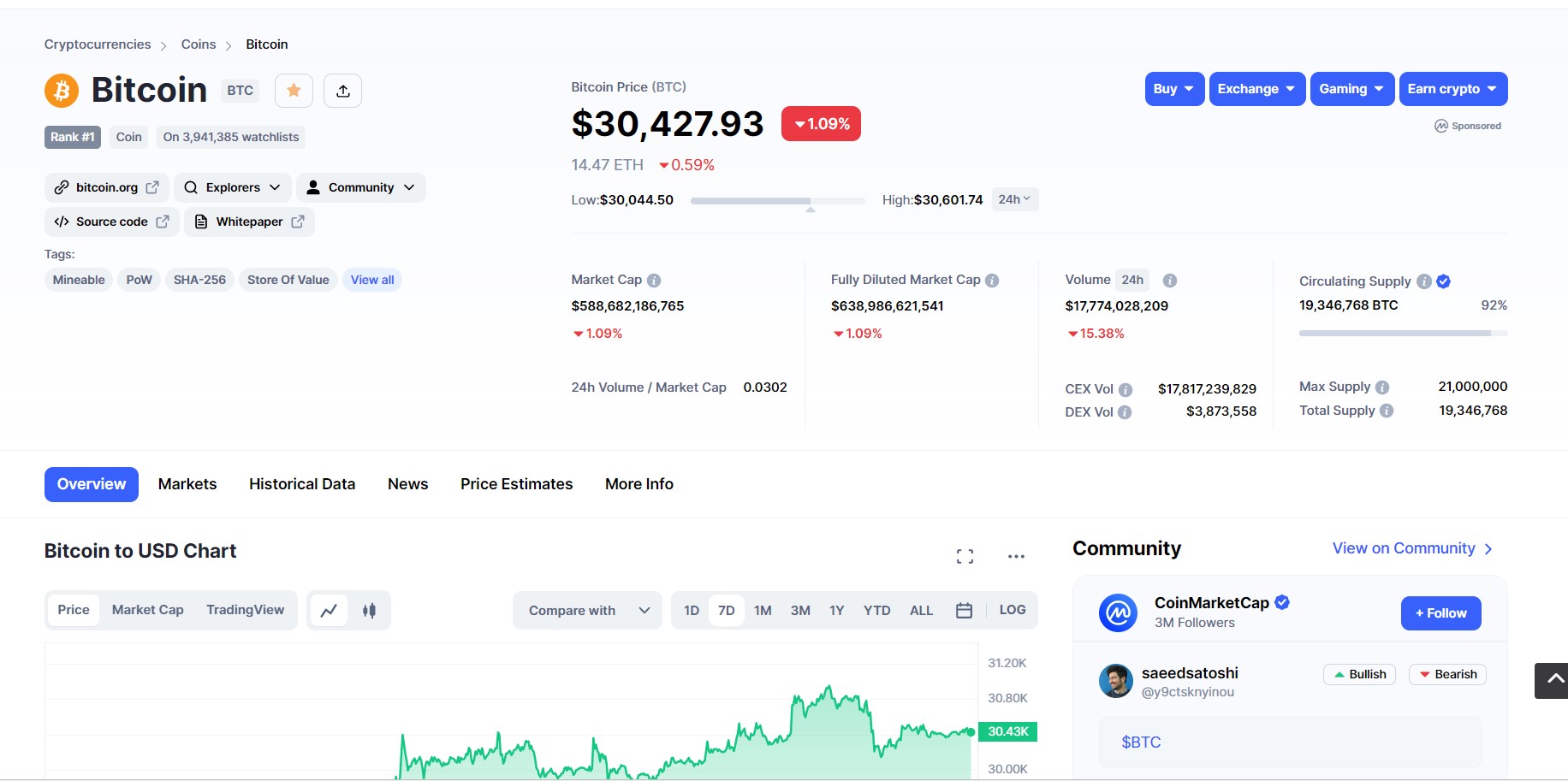This screenshot has width=1568, height=781.
Task: Set chart range to 1D
Action: 692,611
